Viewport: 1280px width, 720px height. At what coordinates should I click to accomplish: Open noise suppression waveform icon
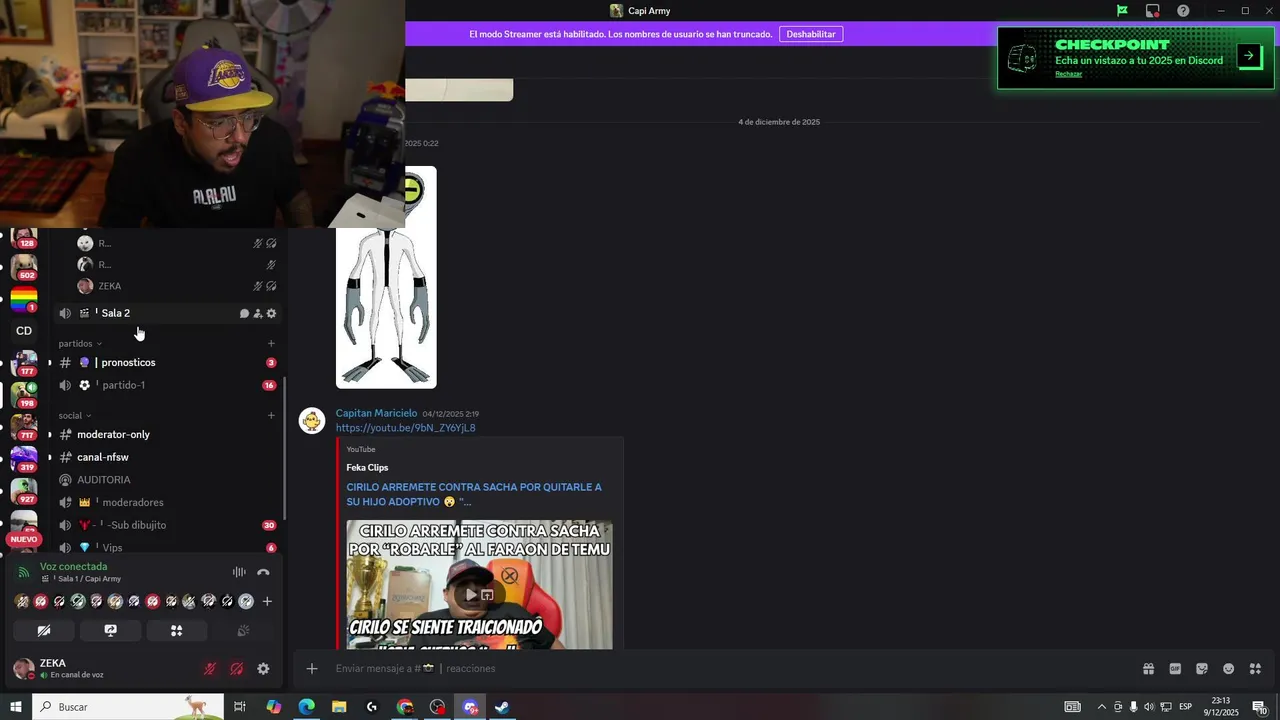click(x=239, y=572)
